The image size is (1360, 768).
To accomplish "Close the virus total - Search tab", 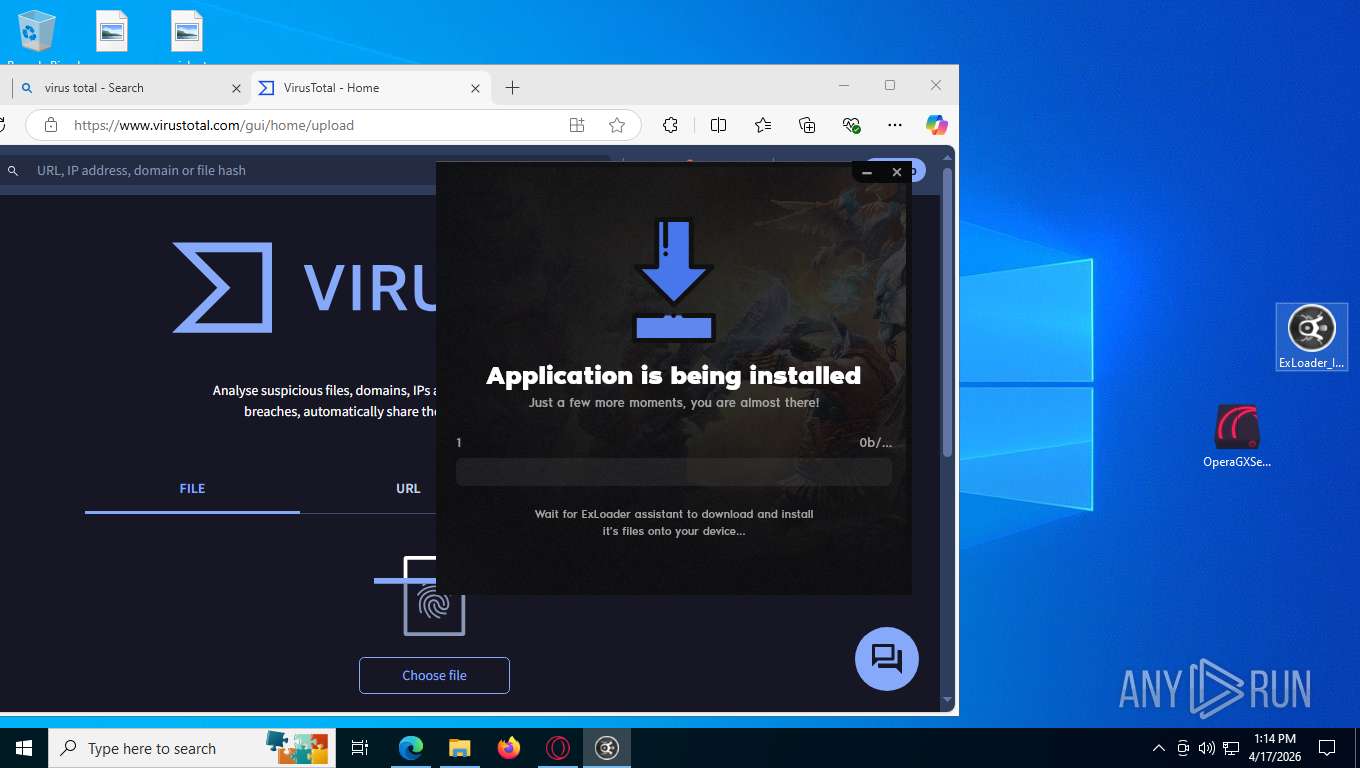I will pos(236,88).
